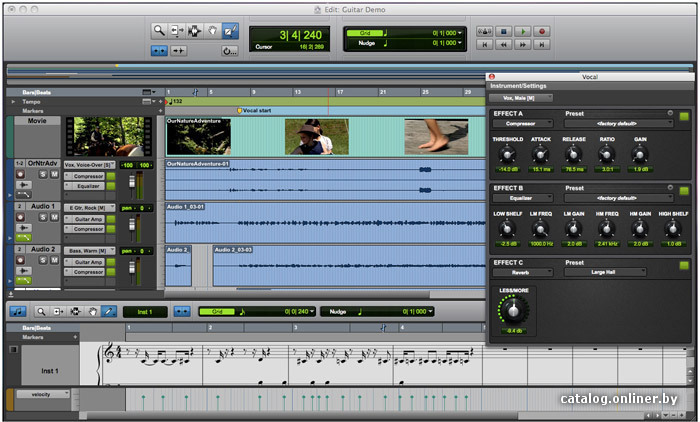This screenshot has width=700, height=422.
Task: Toggle EFFECT C green power button
Action: (683, 266)
